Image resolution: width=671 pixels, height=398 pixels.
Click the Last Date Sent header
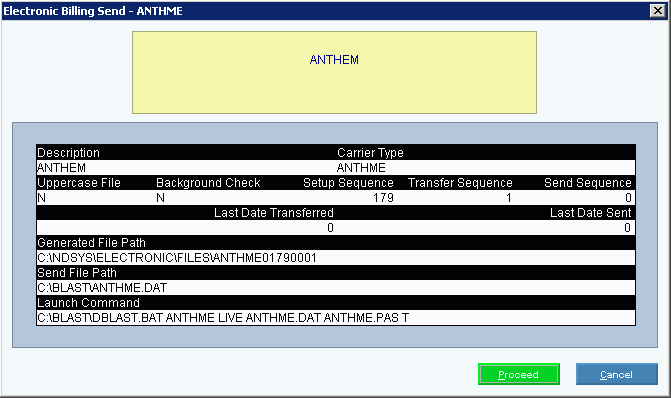point(591,213)
